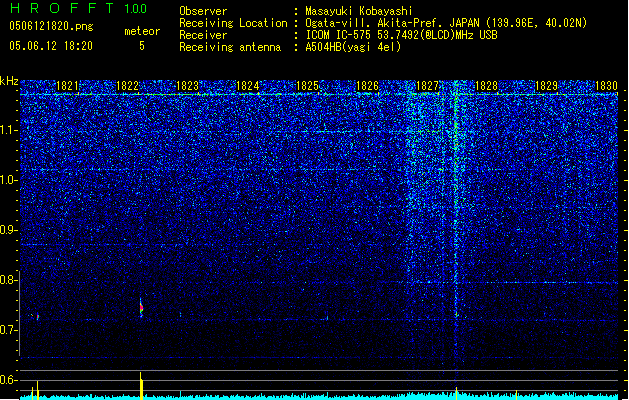The width and height of the screenshot is (629, 400).
Task: Click the 1825 time axis marker
Action: 307,86
